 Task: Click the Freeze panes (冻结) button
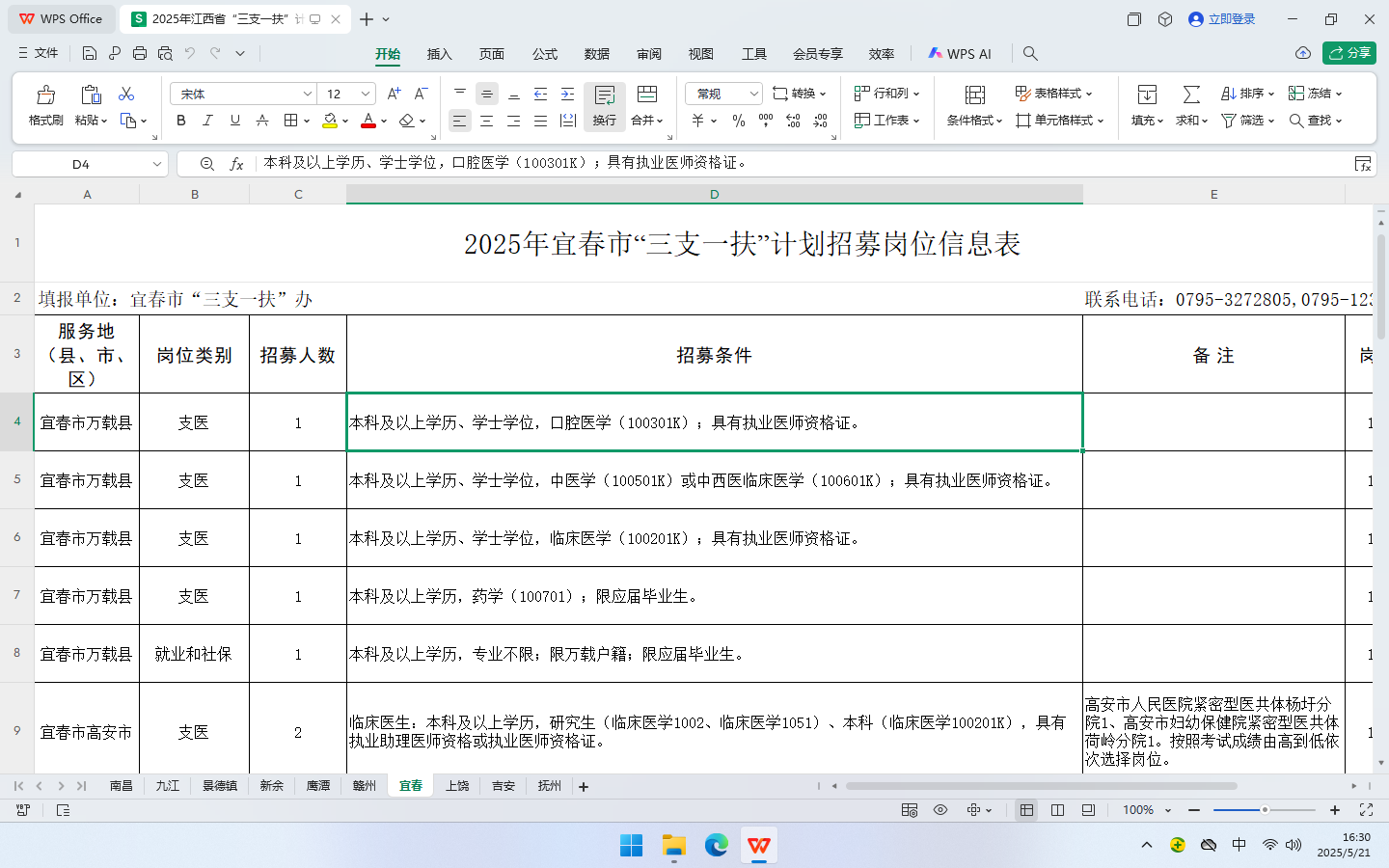coord(1315,94)
